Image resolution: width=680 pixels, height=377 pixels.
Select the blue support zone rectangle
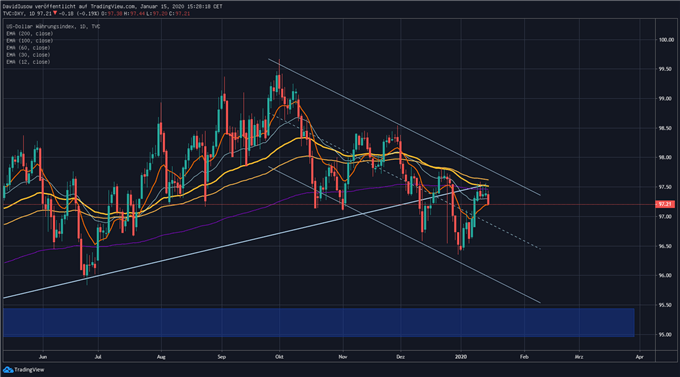(319, 322)
